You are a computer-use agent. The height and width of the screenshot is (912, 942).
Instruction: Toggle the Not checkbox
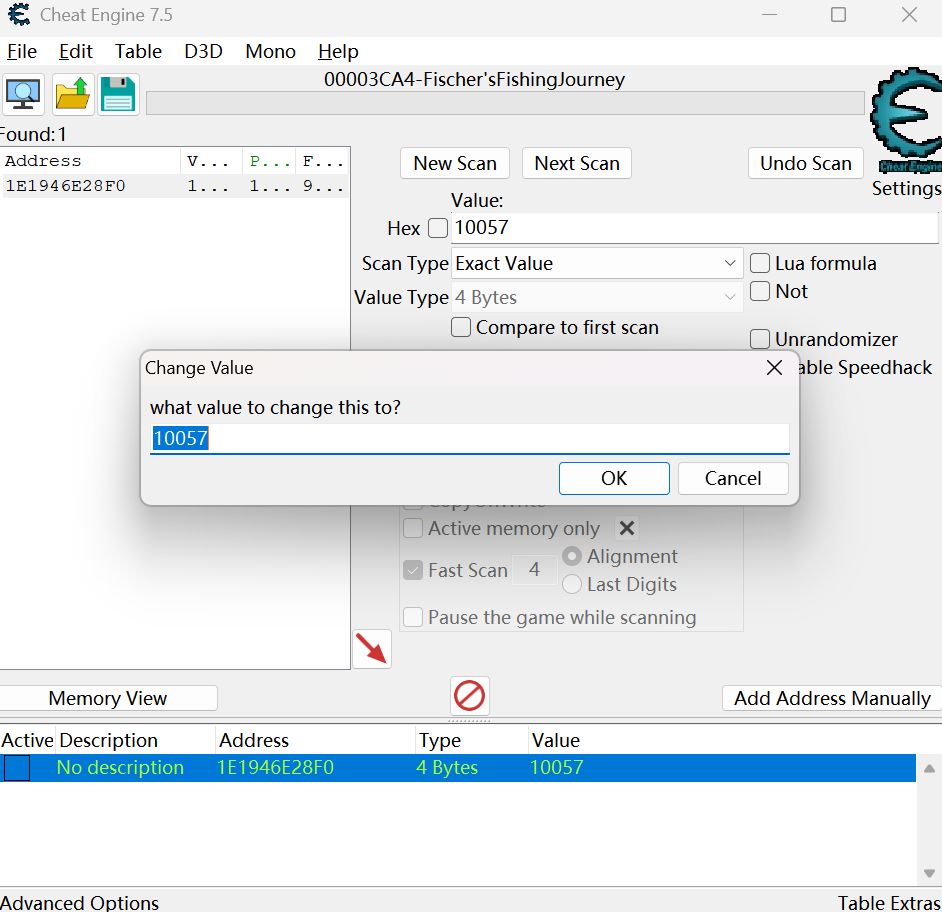tap(760, 291)
